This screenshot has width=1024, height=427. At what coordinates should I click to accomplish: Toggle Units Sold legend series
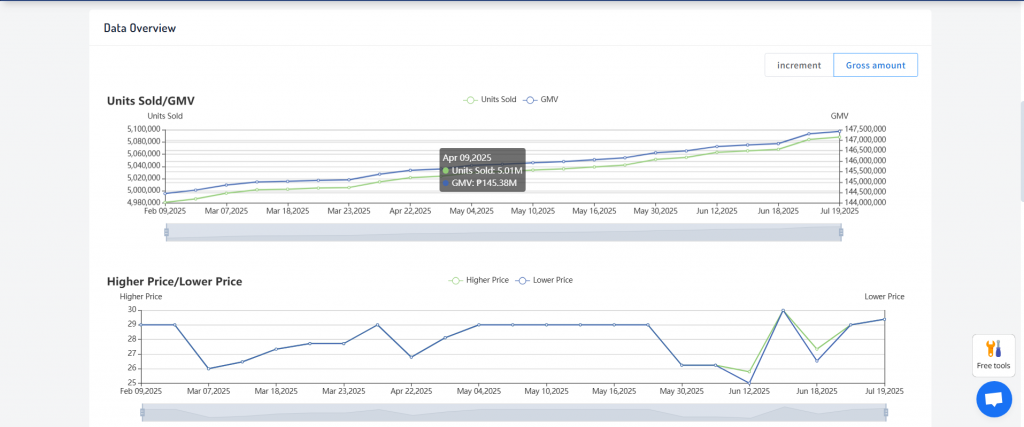coord(490,100)
